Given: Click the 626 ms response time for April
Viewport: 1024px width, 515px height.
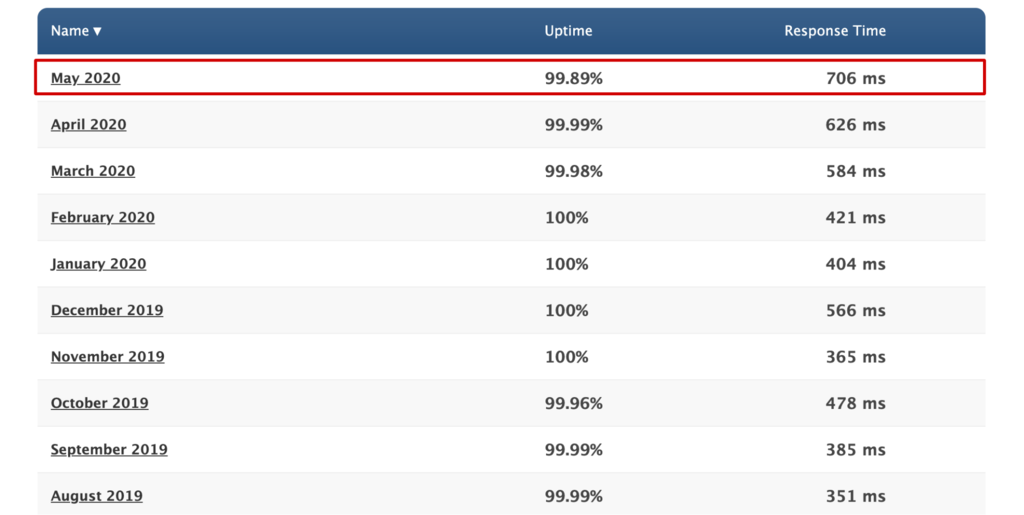Looking at the screenshot, I should click(855, 125).
